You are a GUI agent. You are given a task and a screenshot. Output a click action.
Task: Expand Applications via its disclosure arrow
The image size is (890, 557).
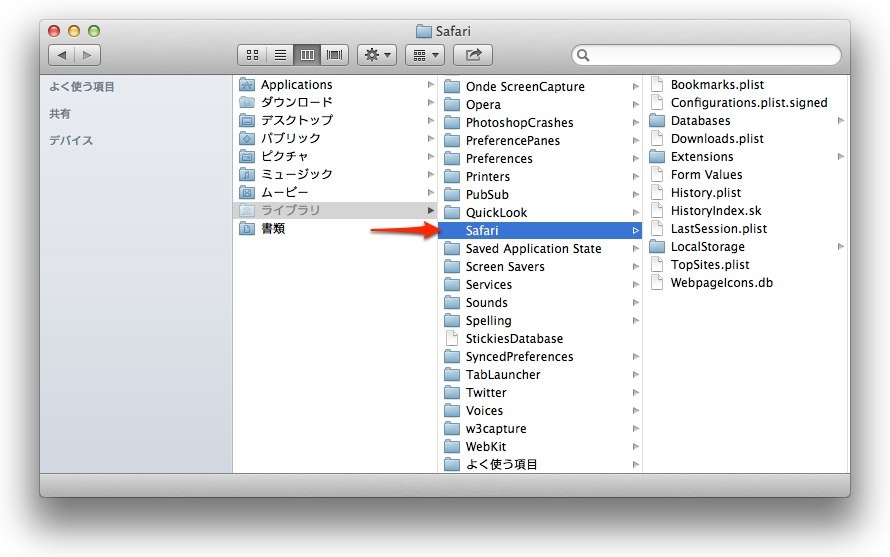click(431, 85)
